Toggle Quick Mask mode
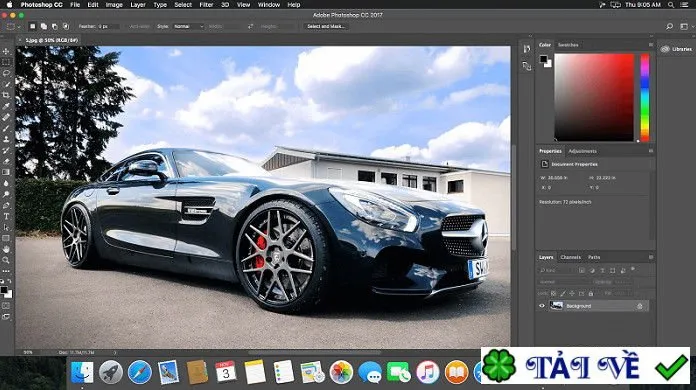 (6, 306)
